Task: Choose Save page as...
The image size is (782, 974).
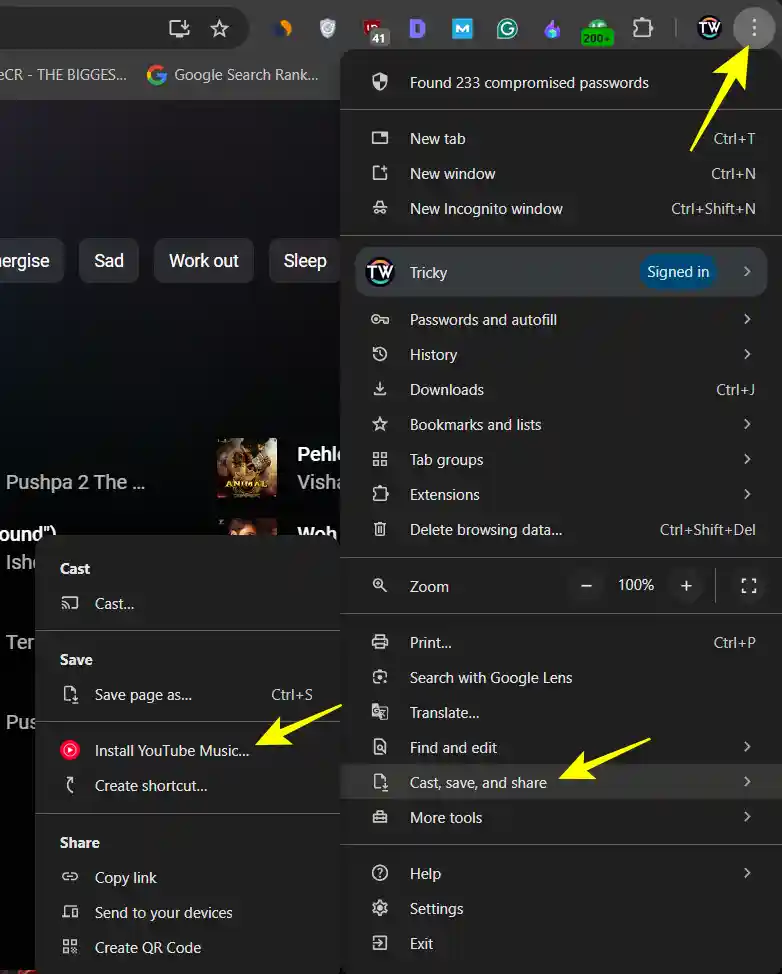Action: (x=188, y=694)
